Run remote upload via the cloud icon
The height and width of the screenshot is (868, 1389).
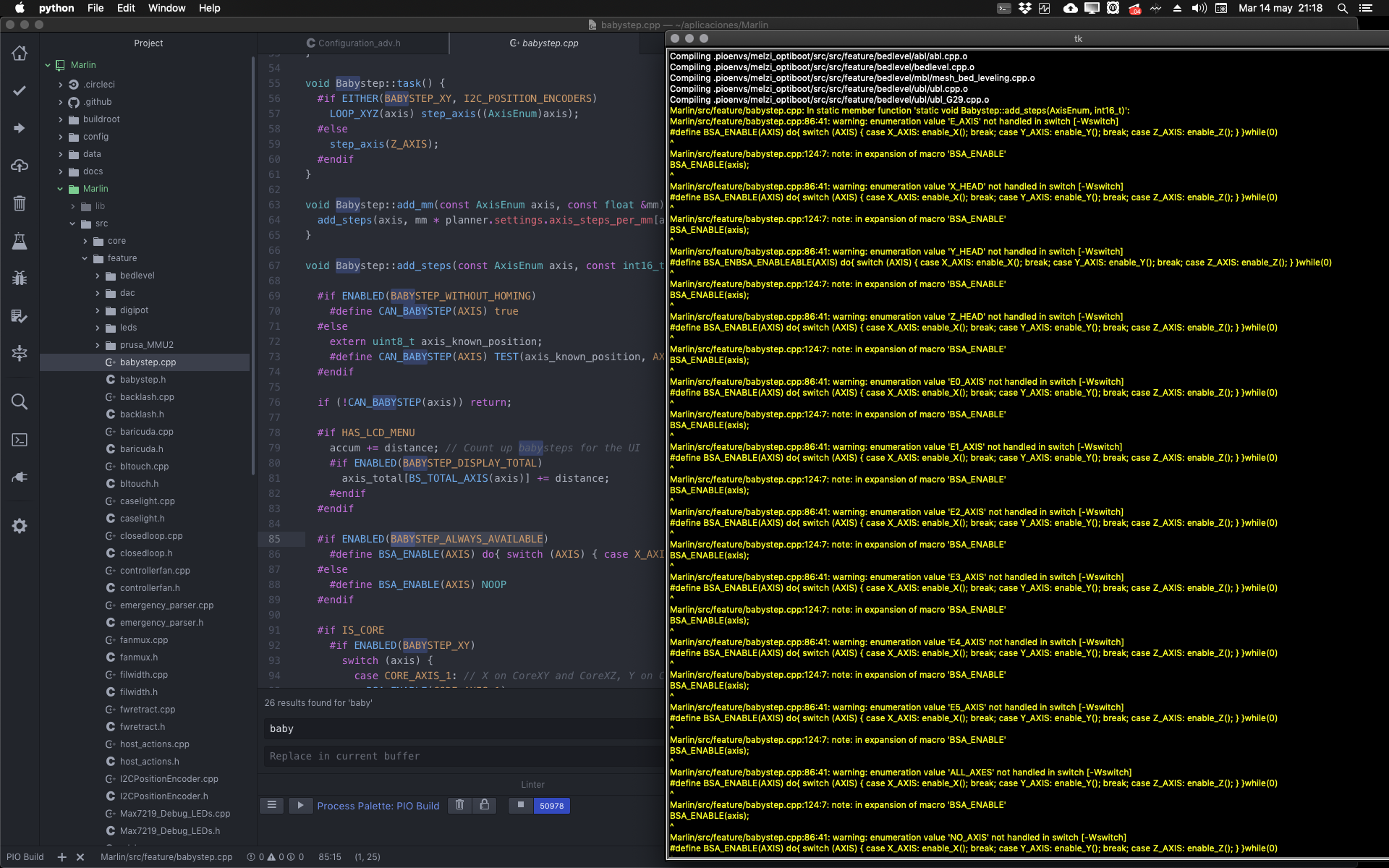[20, 166]
